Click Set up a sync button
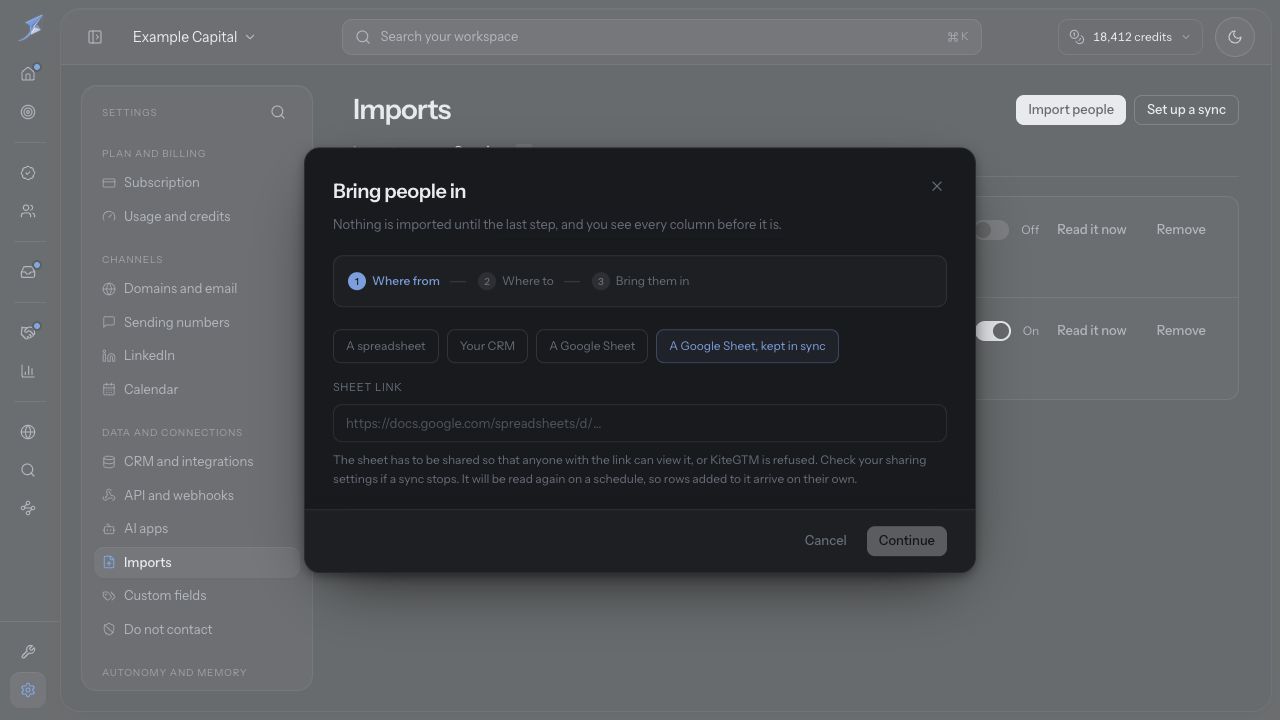The width and height of the screenshot is (1280, 720). (1186, 110)
